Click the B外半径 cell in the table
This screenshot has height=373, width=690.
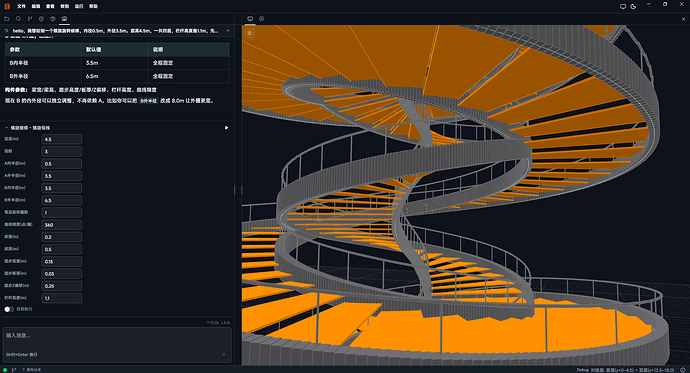coord(43,76)
